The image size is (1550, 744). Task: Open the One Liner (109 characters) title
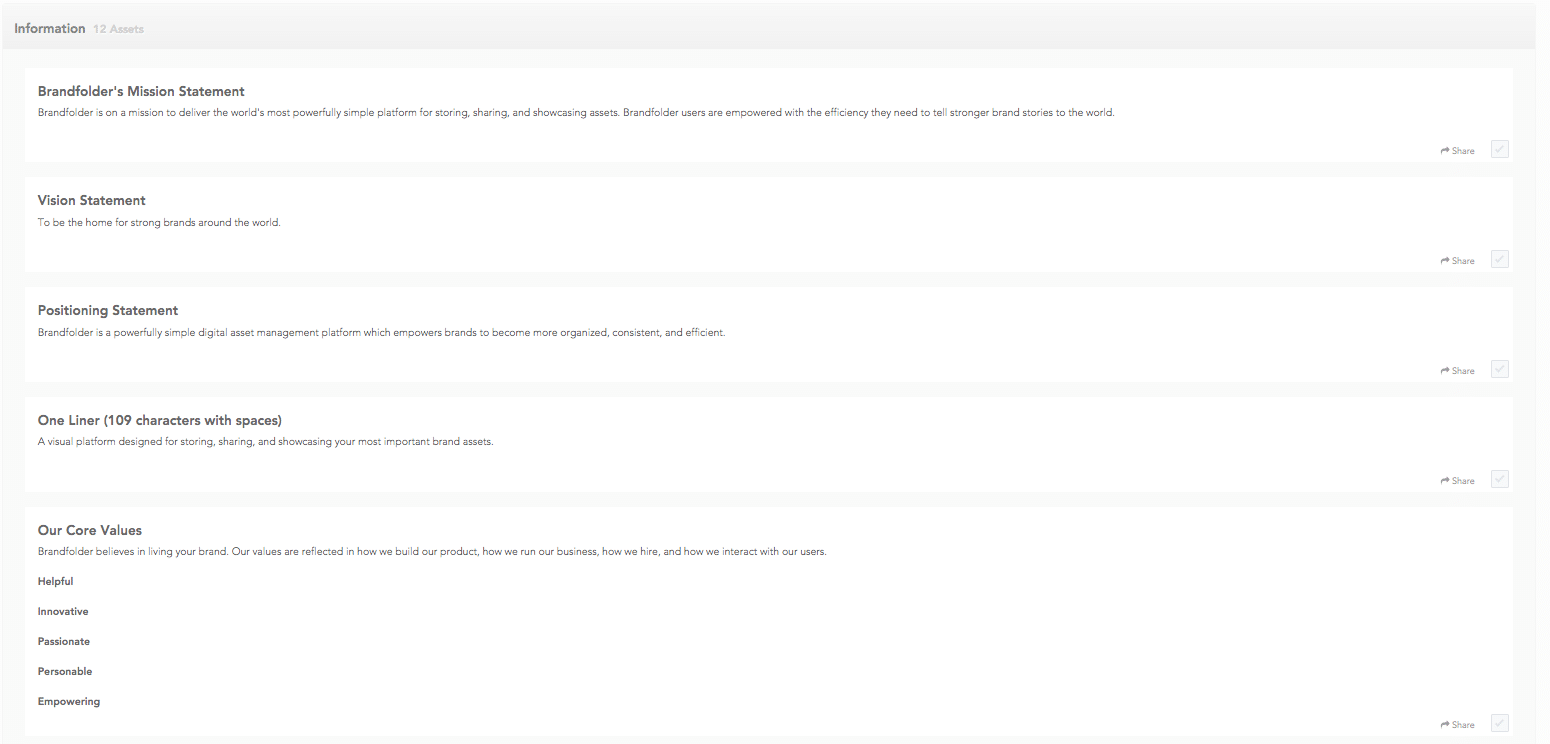160,420
